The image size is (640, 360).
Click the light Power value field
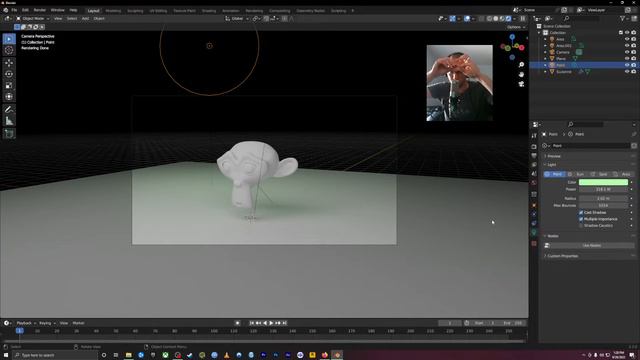(x=603, y=189)
